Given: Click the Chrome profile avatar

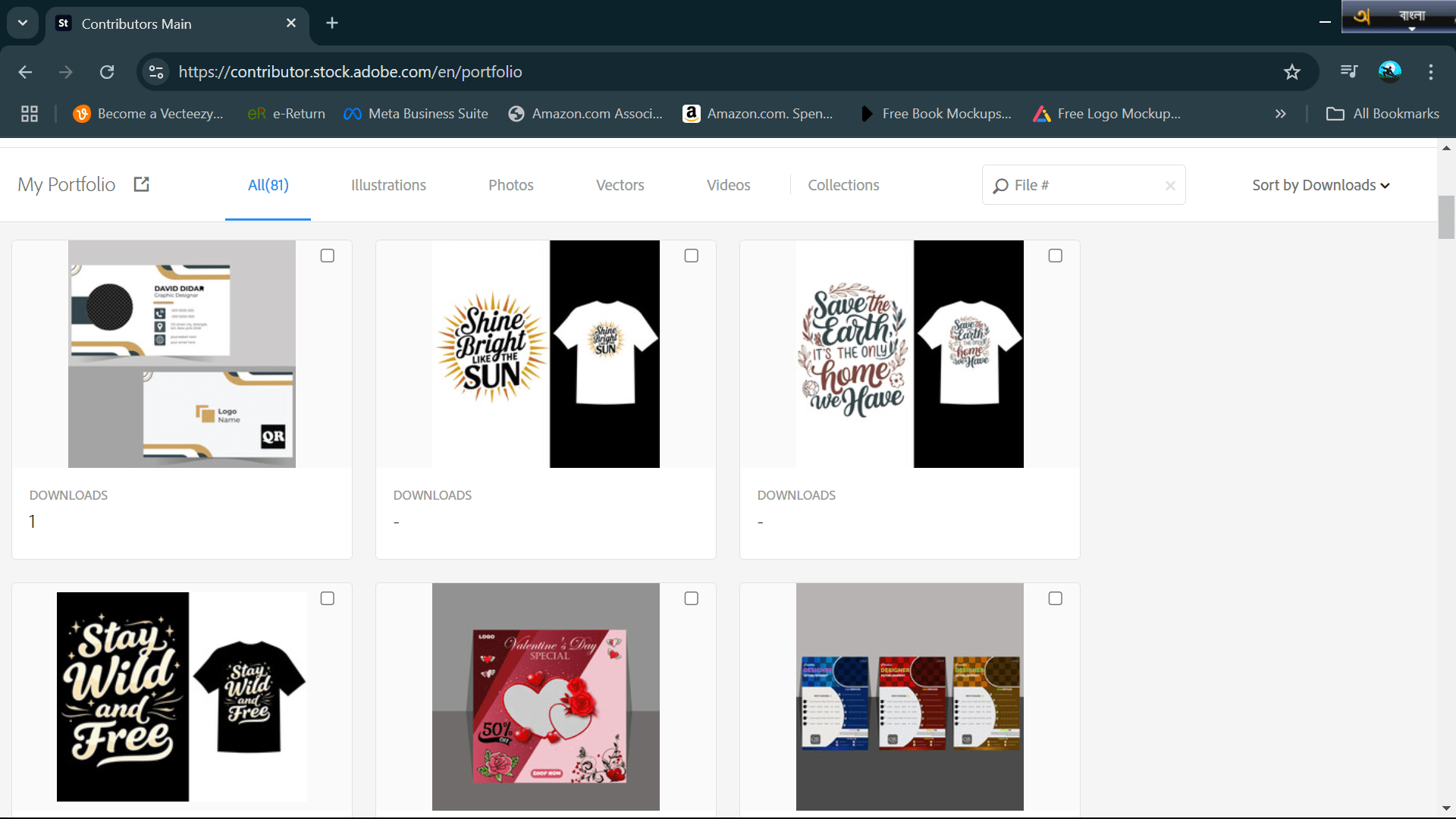Looking at the screenshot, I should pos(1390,72).
